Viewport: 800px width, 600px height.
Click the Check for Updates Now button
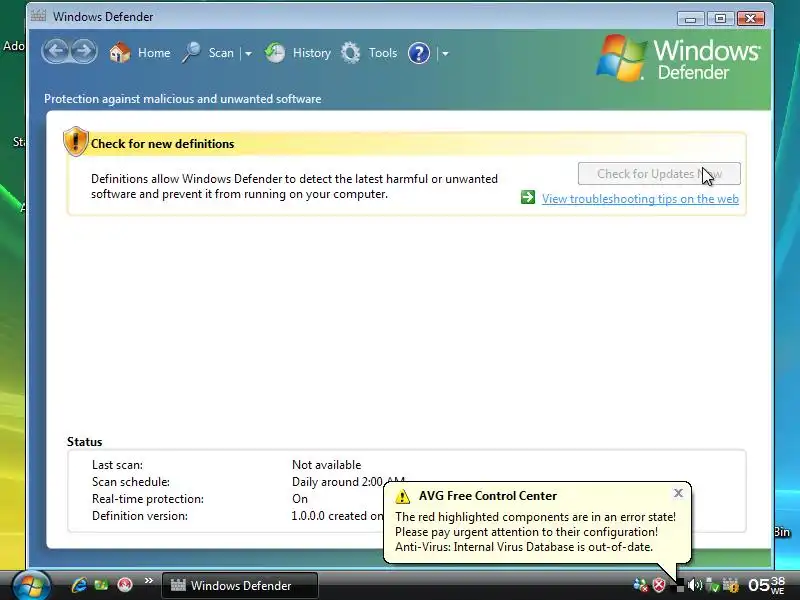[659, 174]
